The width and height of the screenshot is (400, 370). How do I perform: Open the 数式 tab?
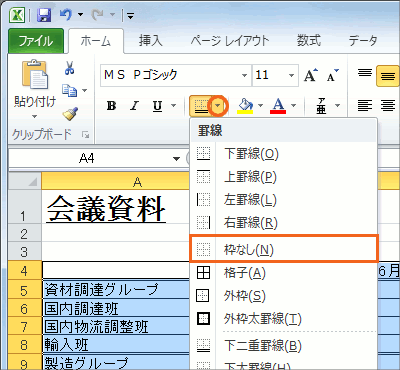(x=309, y=41)
